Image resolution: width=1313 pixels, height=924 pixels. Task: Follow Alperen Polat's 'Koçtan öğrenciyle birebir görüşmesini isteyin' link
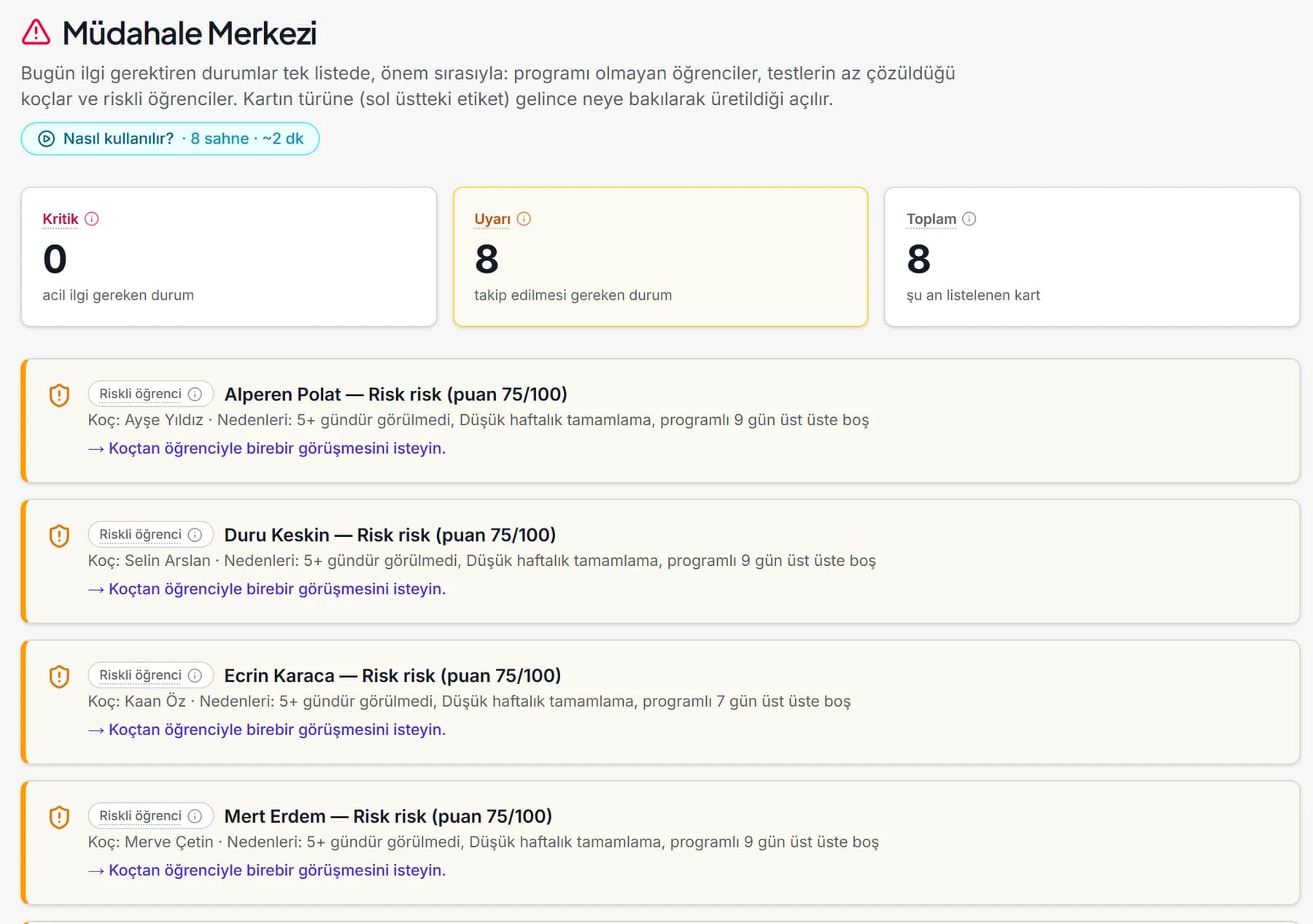coord(267,449)
